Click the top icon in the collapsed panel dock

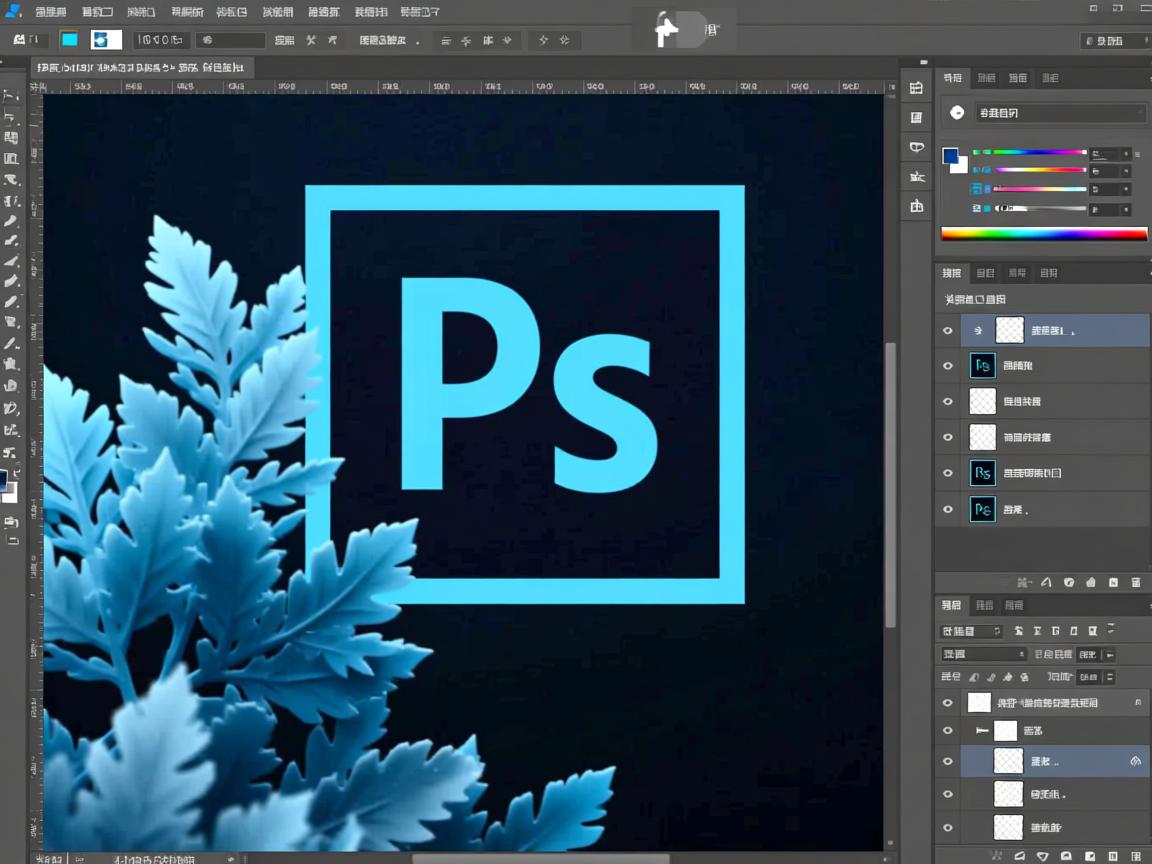916,88
